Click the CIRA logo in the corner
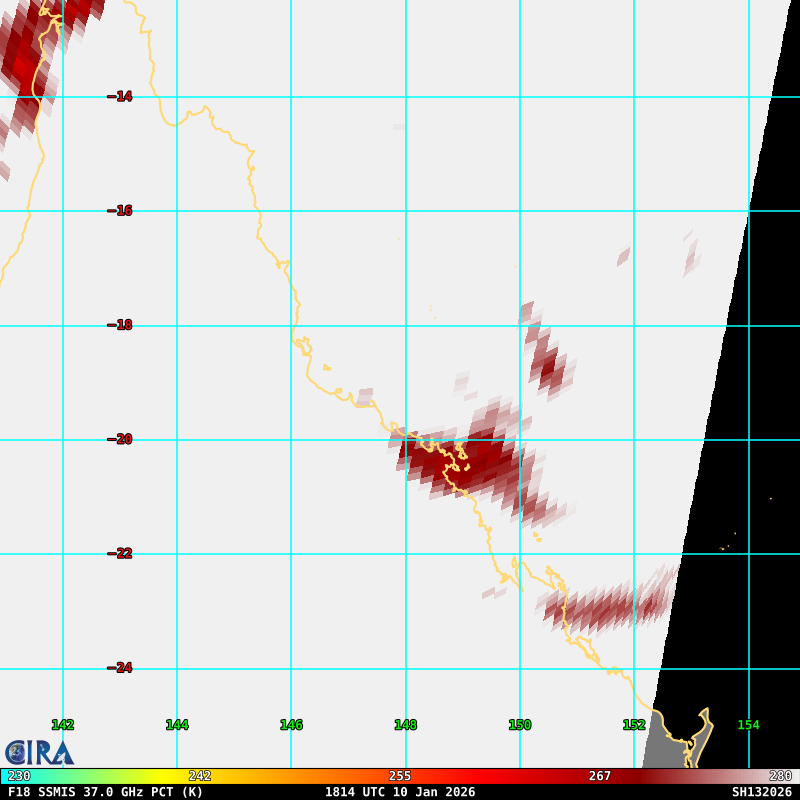 click(x=39, y=752)
